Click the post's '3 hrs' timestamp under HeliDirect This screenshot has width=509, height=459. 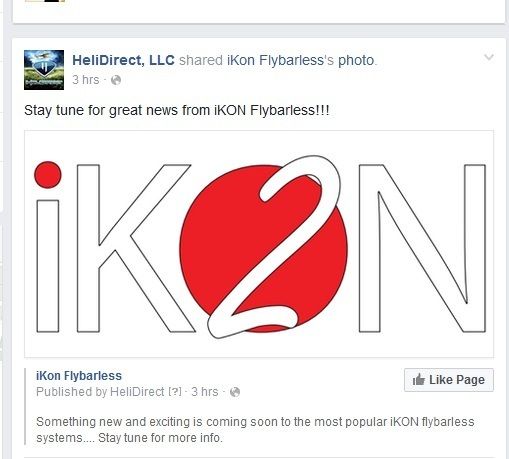click(86, 80)
